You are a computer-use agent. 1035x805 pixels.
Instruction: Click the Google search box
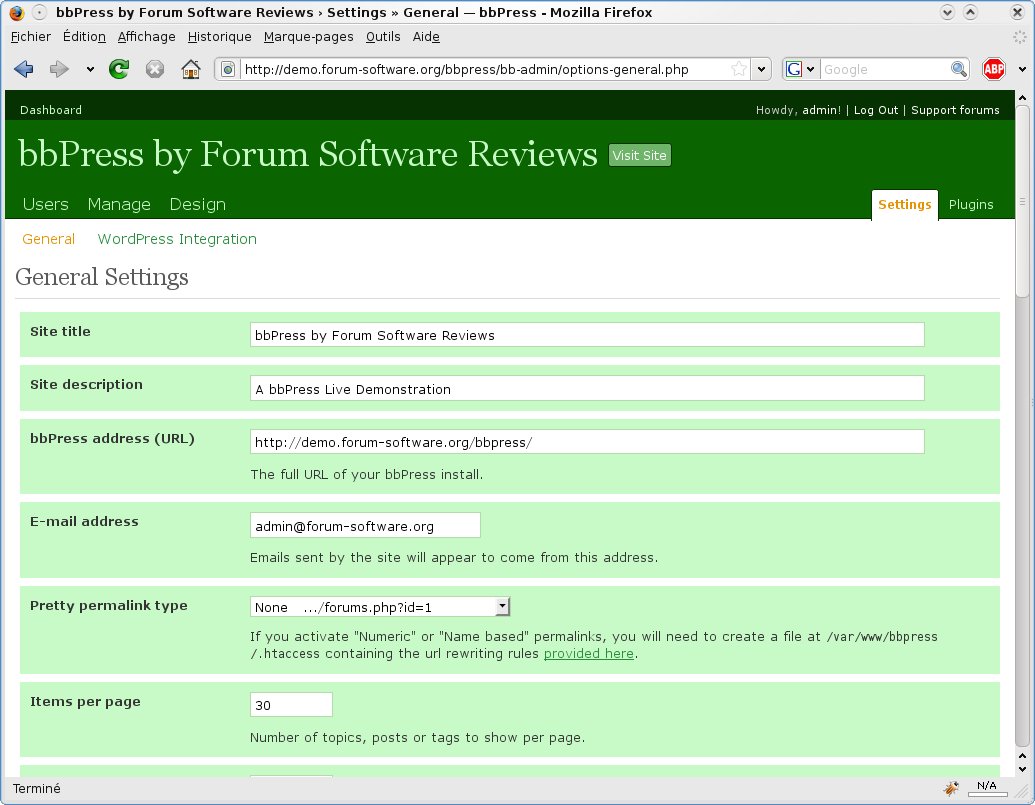pyautogui.click(x=884, y=69)
